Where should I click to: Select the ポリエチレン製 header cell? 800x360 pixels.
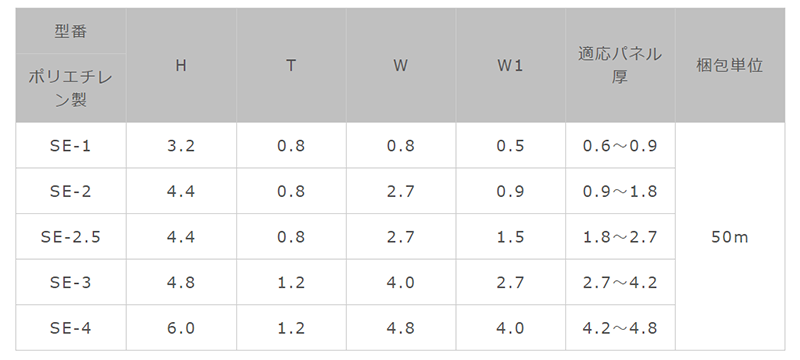[x=71, y=88]
